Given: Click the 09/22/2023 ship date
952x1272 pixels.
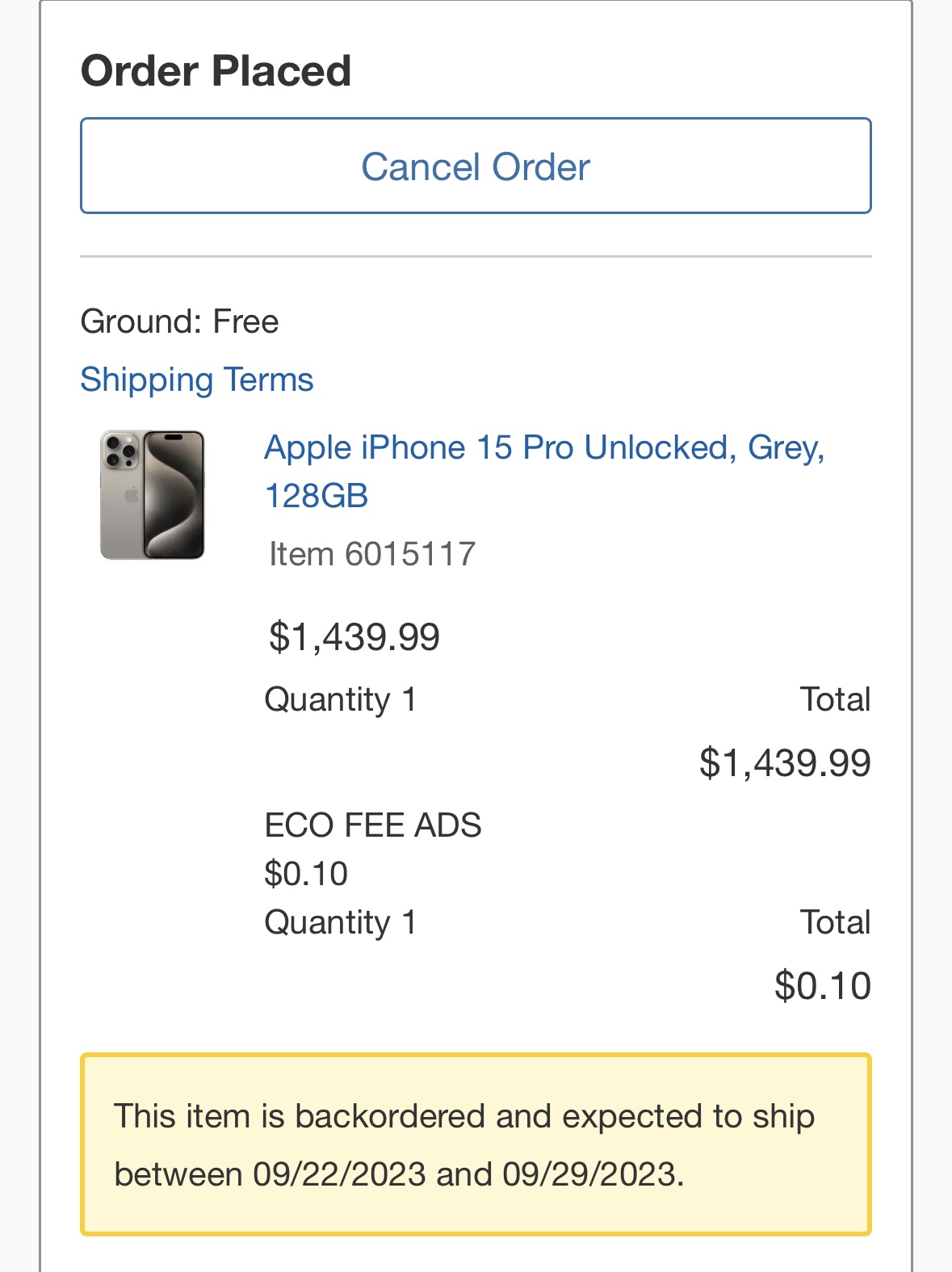Looking at the screenshot, I should pos(339,1174).
